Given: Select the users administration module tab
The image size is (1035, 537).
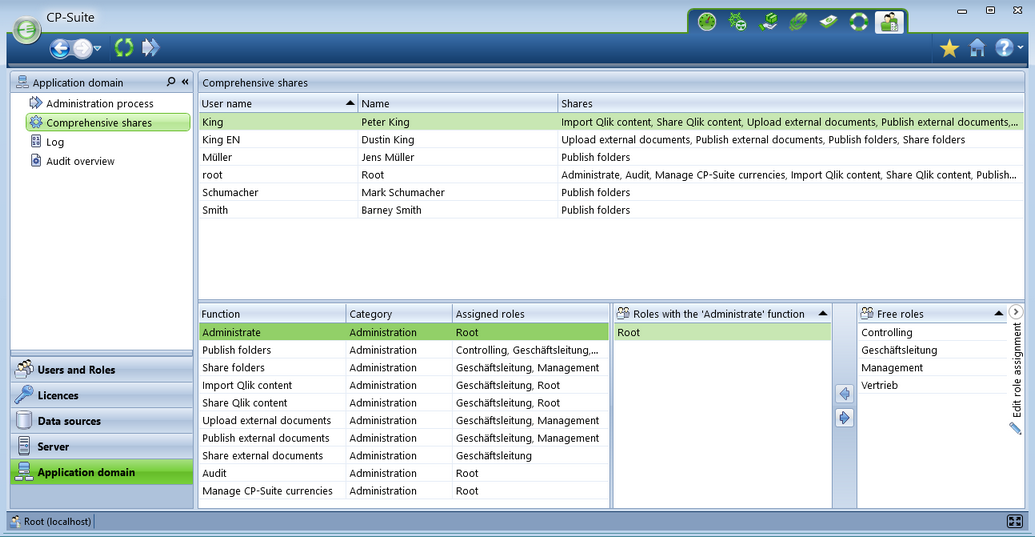Looking at the screenshot, I should [x=889, y=22].
